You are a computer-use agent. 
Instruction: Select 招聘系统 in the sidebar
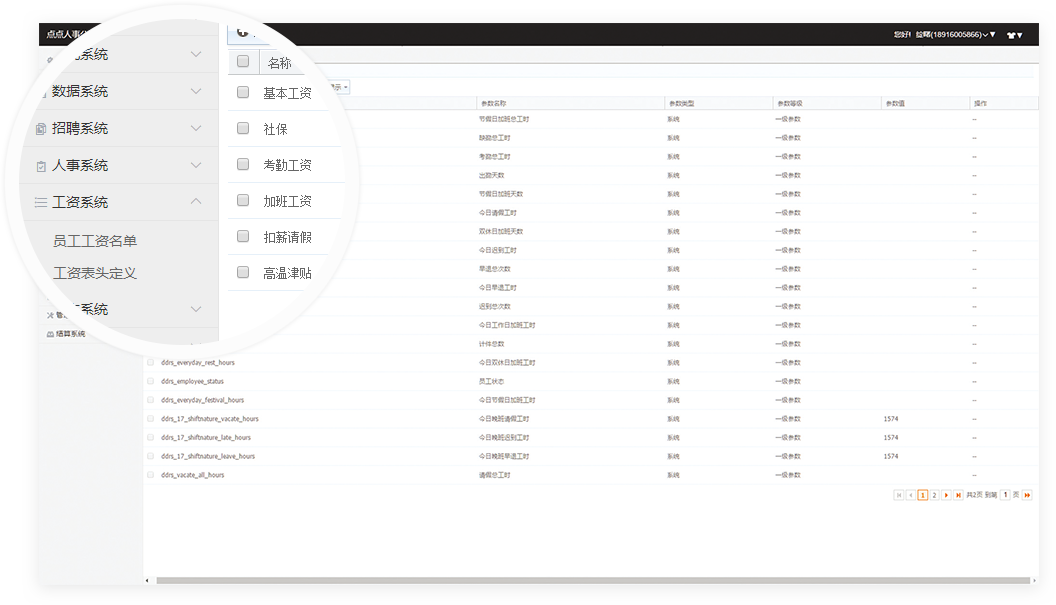80,129
